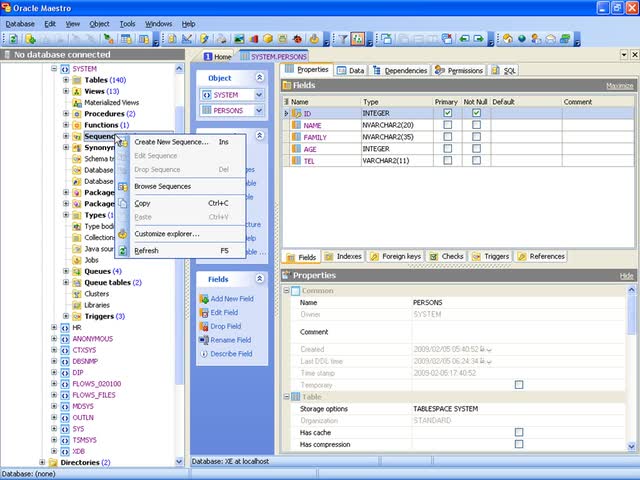Screen dimensions: 640x480
Task: Click the green left arrow toolbar icon
Action: (464, 39)
